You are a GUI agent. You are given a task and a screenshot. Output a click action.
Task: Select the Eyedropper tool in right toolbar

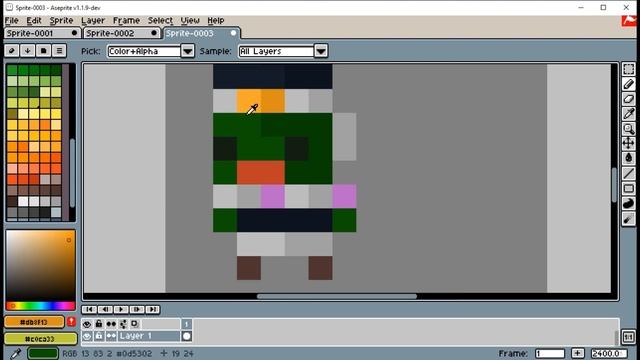(629, 114)
